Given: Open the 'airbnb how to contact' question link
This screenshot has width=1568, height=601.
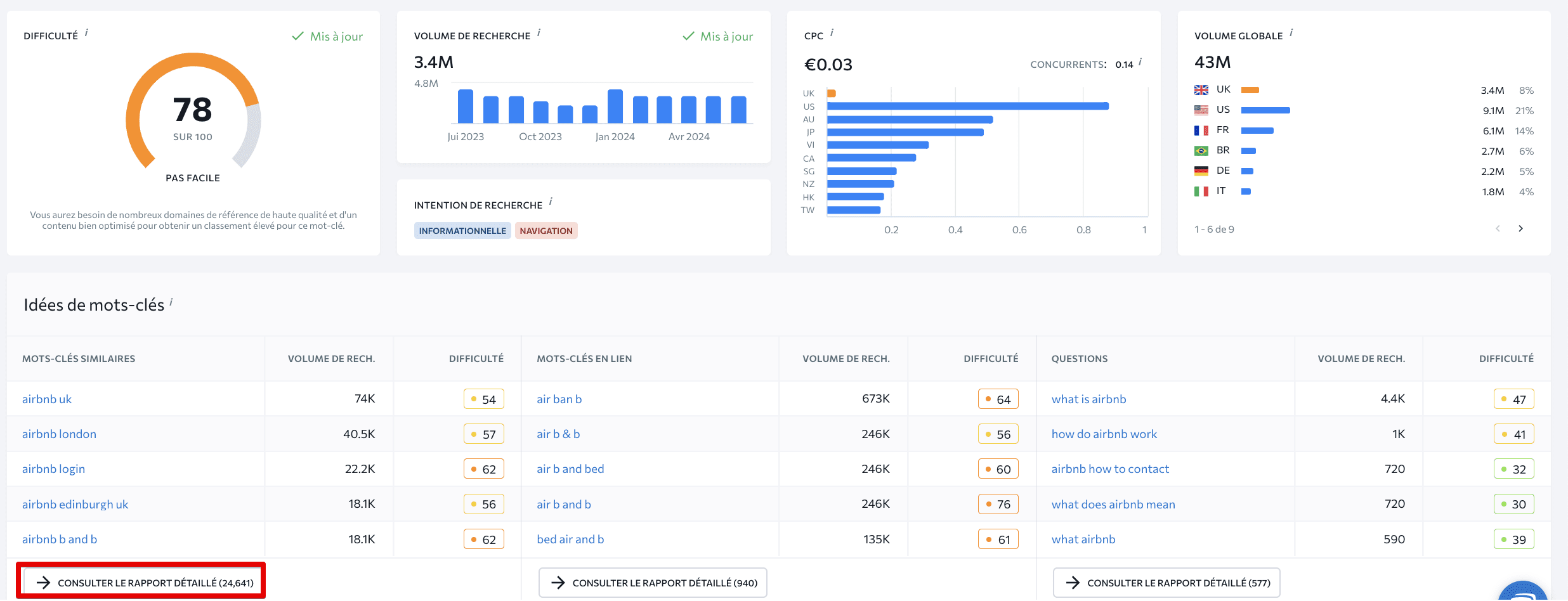Looking at the screenshot, I should click(1110, 469).
